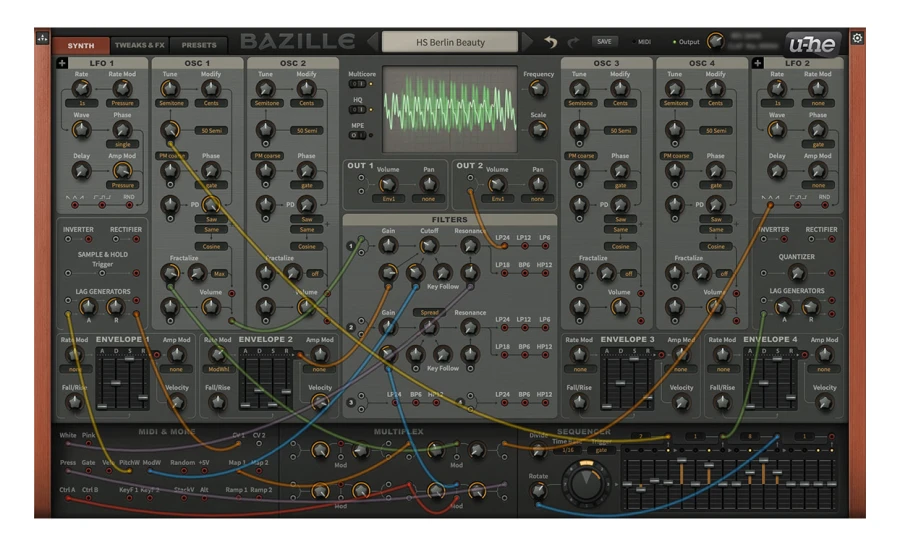Click the Filter 1 LP24 output jack

pyautogui.click(x=503, y=246)
